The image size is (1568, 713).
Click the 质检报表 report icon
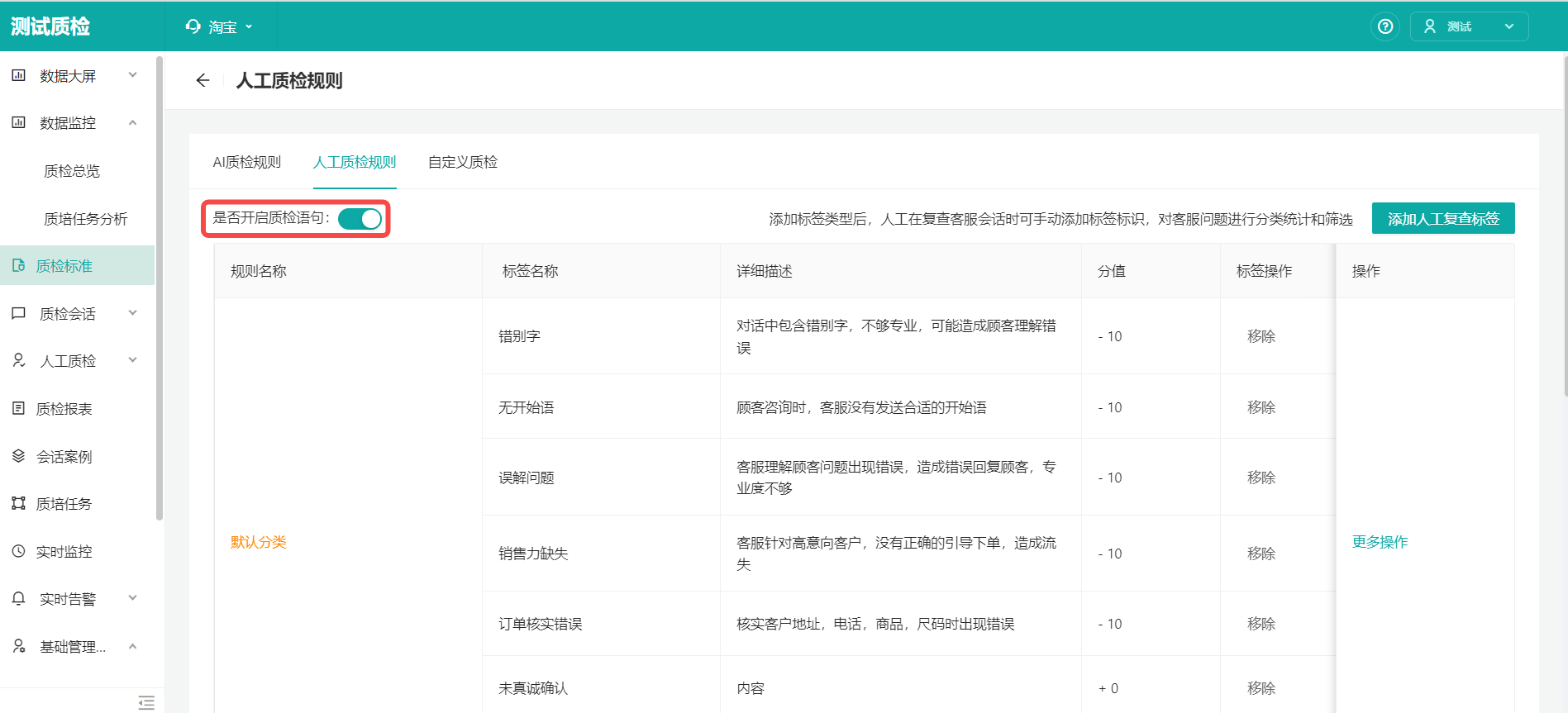coord(18,408)
